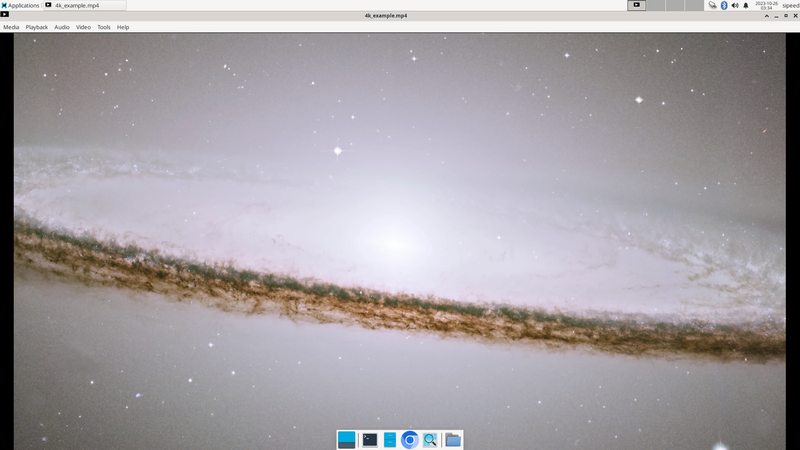Open the file manager cabinet icon in dock
800x450 pixels.
click(390, 440)
